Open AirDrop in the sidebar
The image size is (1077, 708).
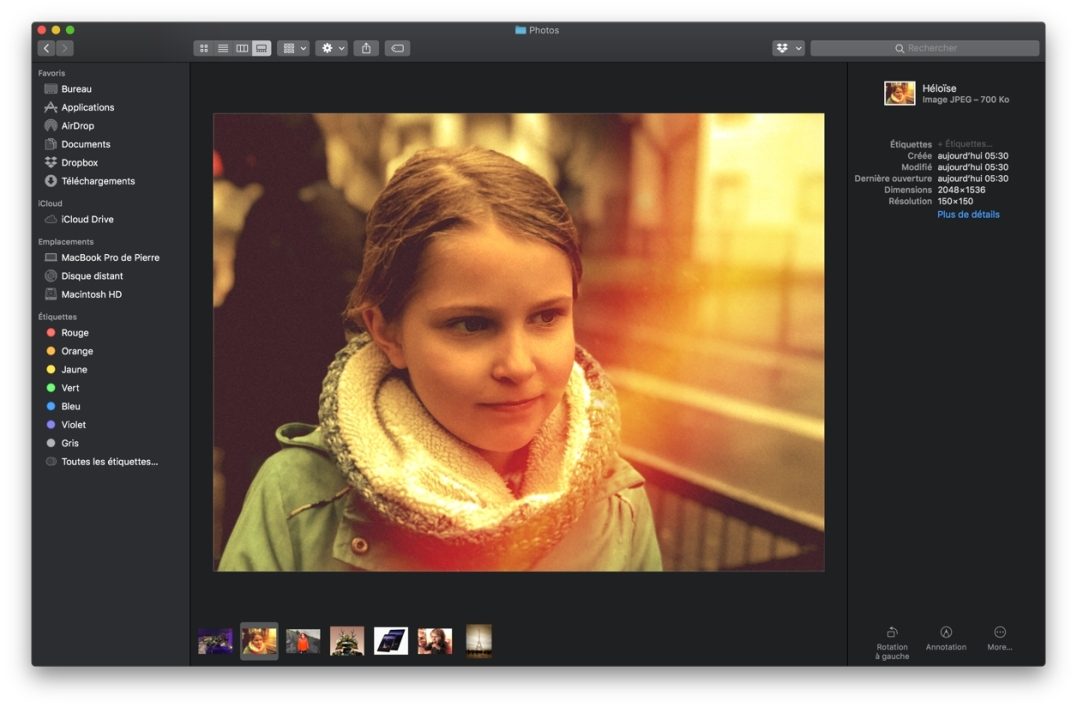pyautogui.click(x=77, y=126)
